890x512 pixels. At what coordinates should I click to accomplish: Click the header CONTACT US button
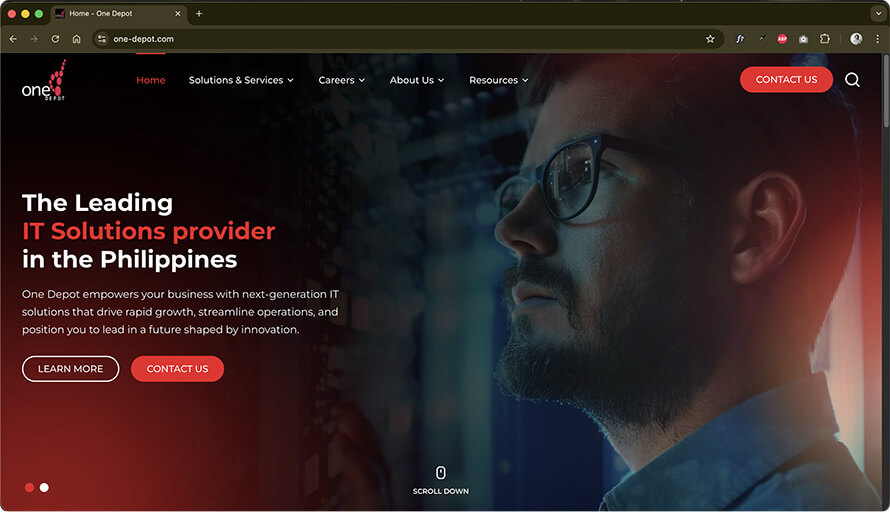click(786, 79)
